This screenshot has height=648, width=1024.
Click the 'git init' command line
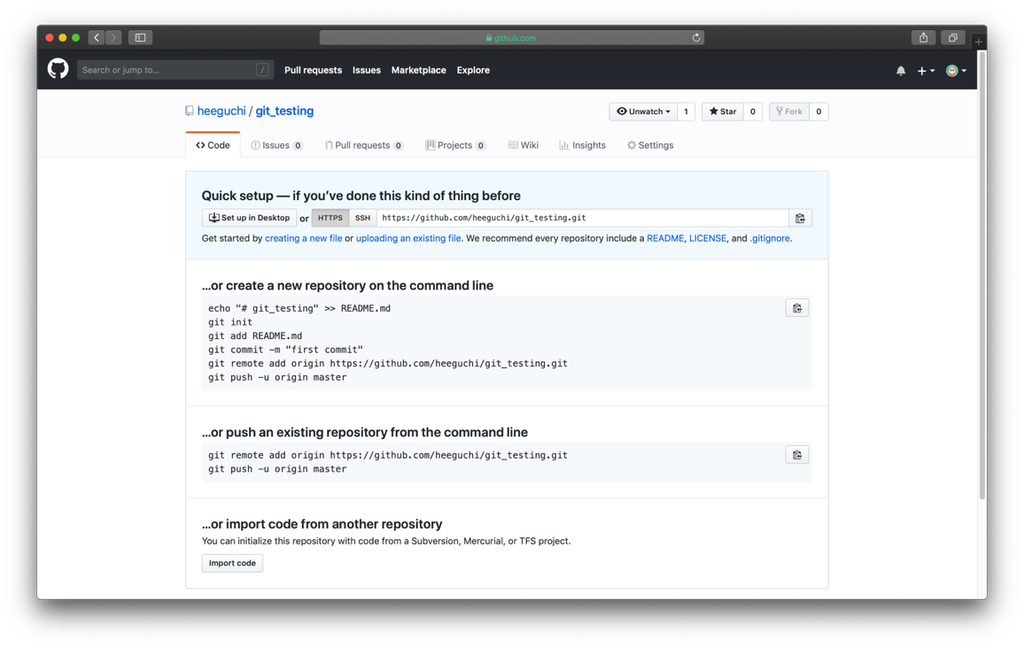coord(230,322)
